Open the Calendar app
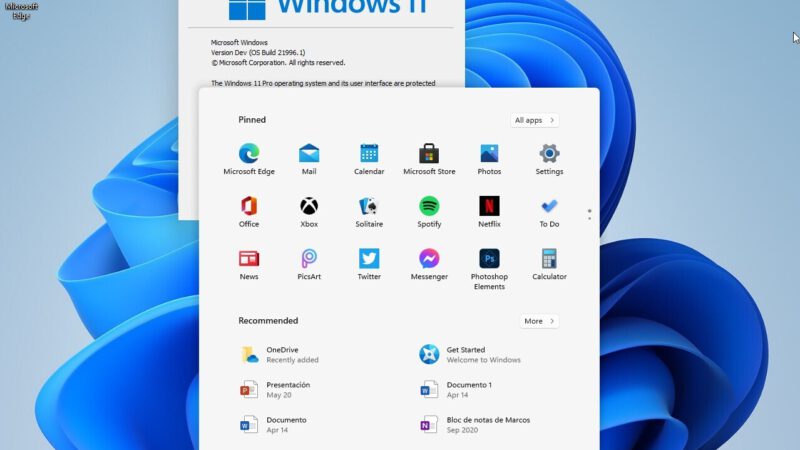The image size is (800, 450). (369, 160)
